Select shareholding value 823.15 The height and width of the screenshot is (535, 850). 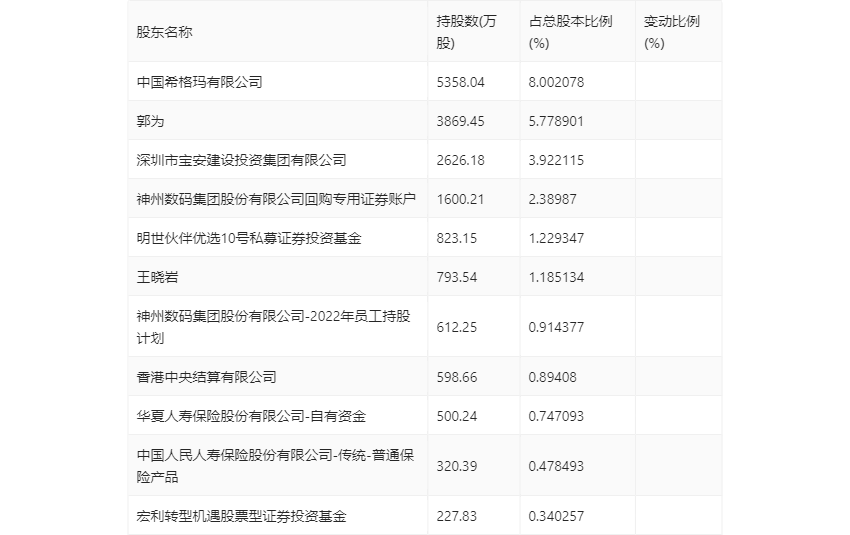pyautogui.click(x=456, y=238)
